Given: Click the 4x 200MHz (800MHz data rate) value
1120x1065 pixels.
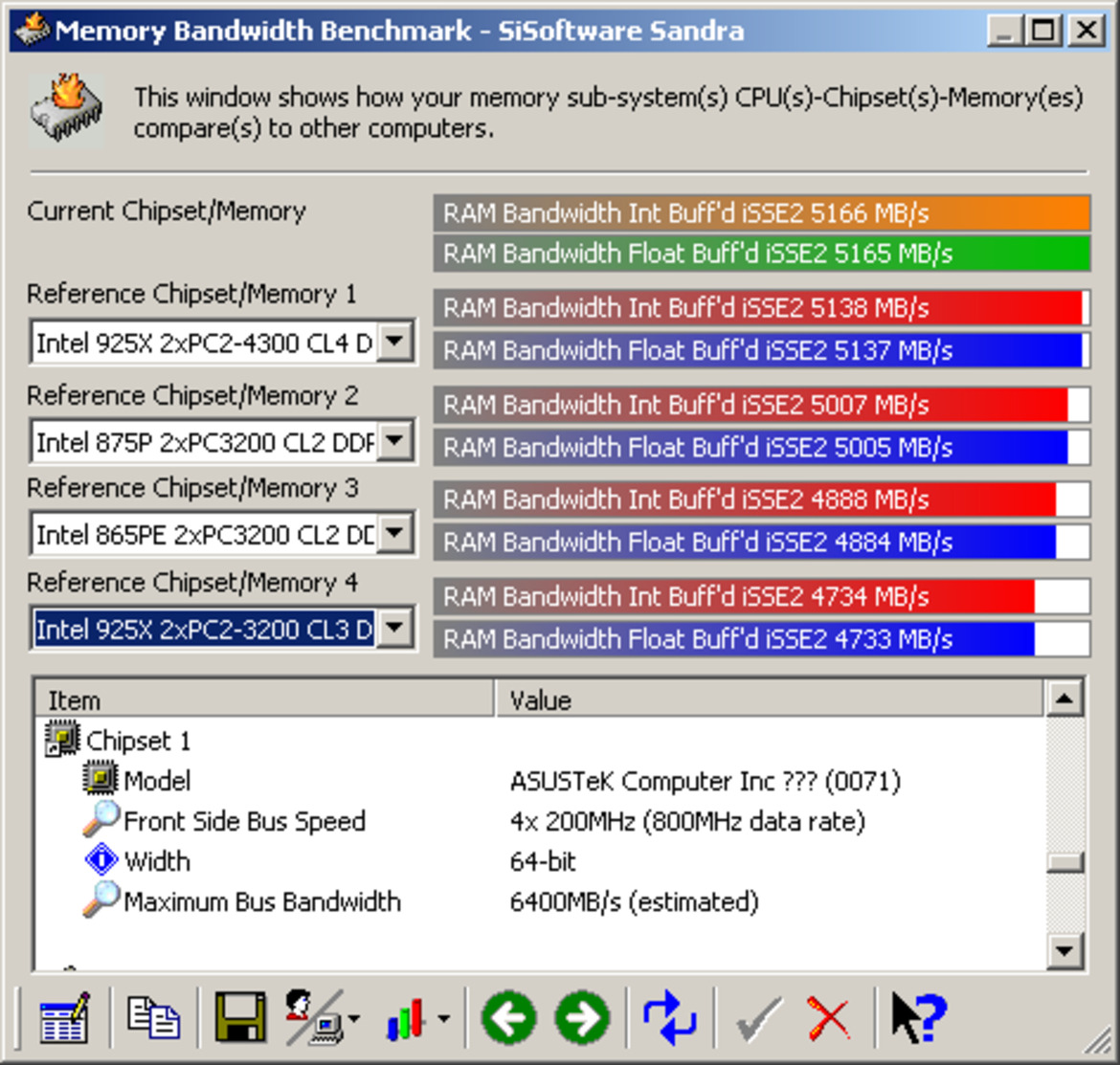Looking at the screenshot, I should click(687, 821).
